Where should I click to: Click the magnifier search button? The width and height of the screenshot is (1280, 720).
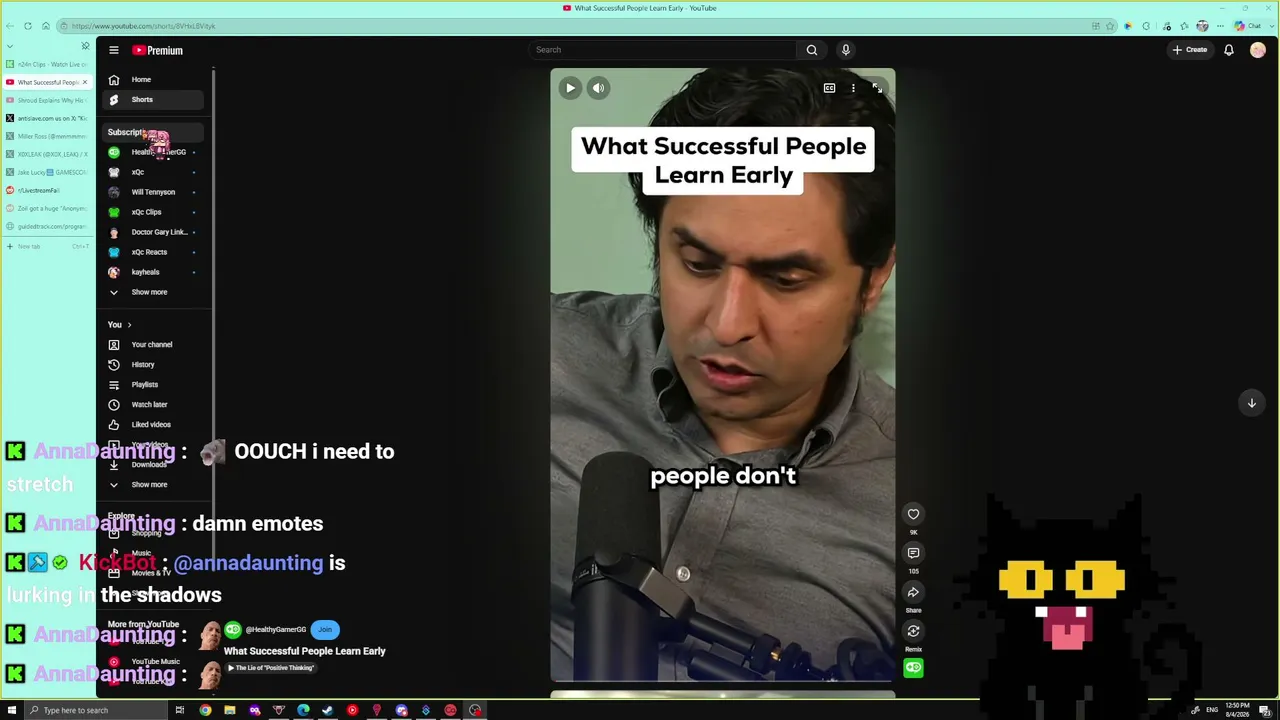[812, 50]
